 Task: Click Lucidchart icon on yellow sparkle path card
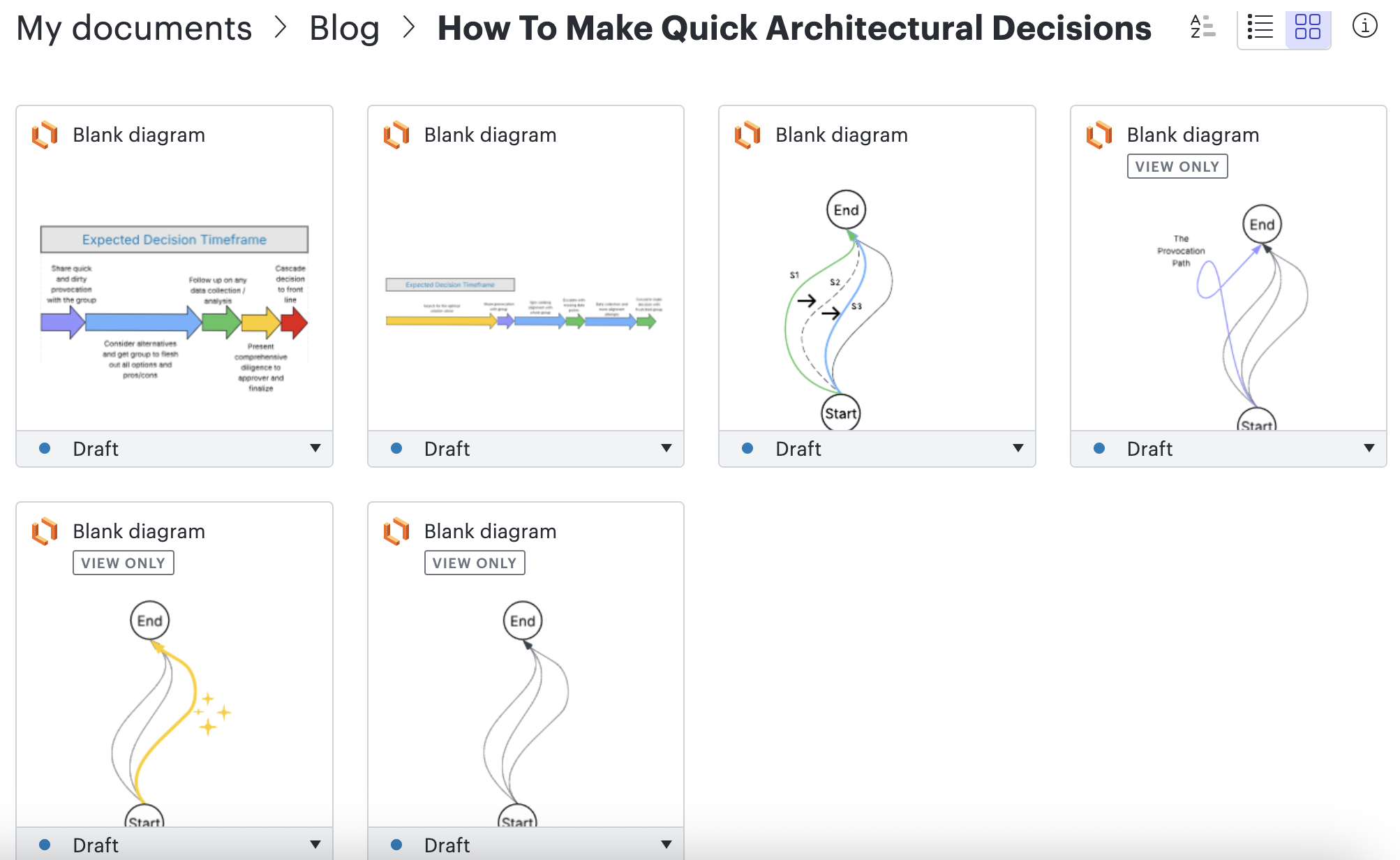[x=45, y=531]
